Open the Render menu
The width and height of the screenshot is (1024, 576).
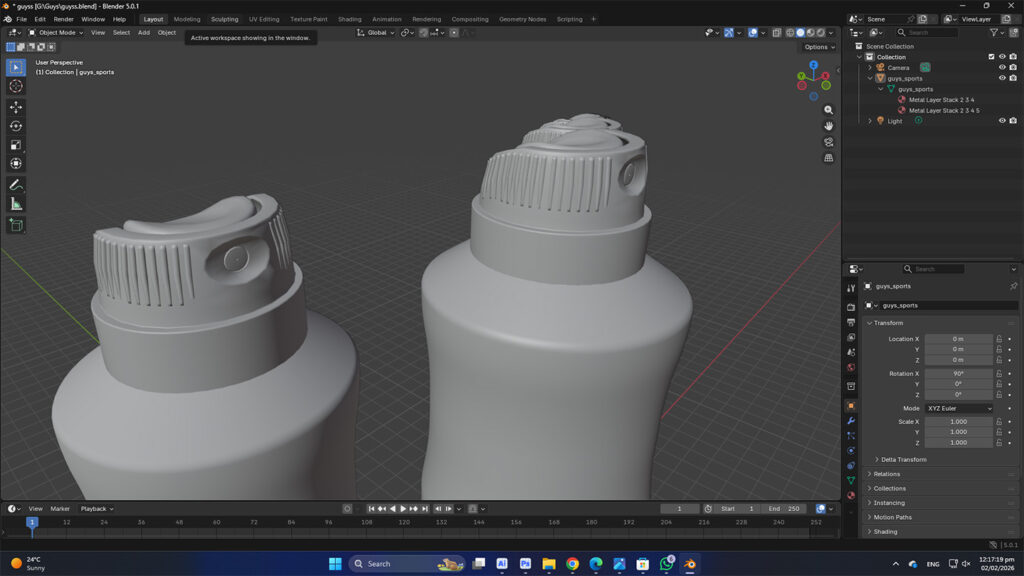[x=63, y=19]
